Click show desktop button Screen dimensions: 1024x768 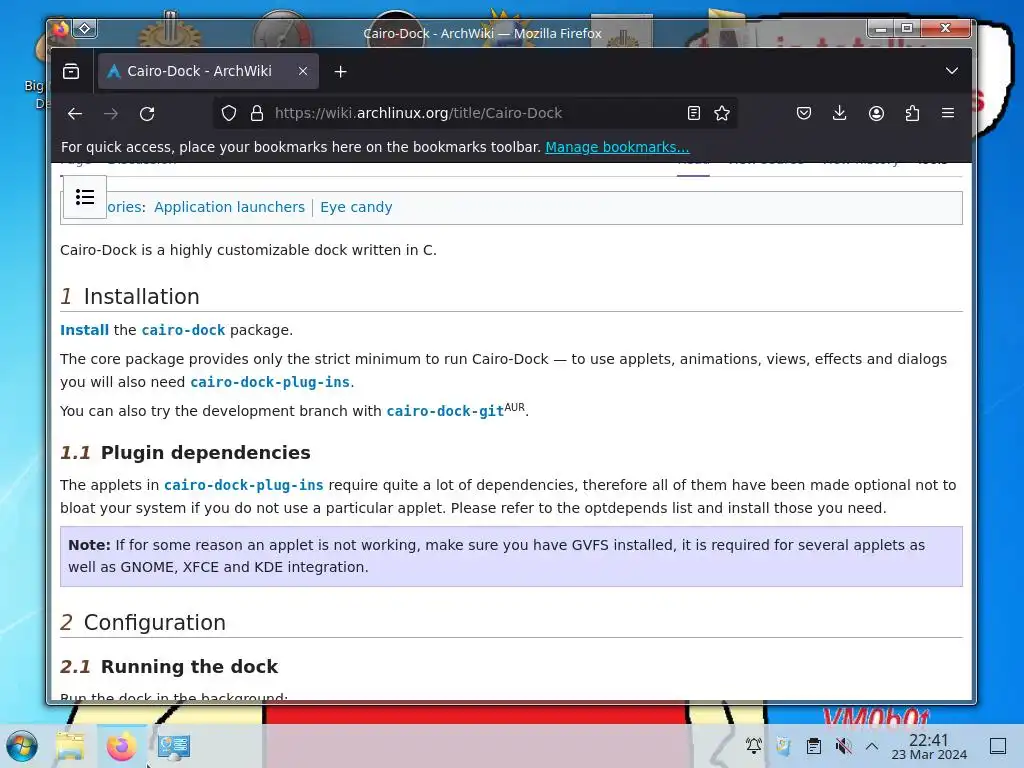click(998, 746)
